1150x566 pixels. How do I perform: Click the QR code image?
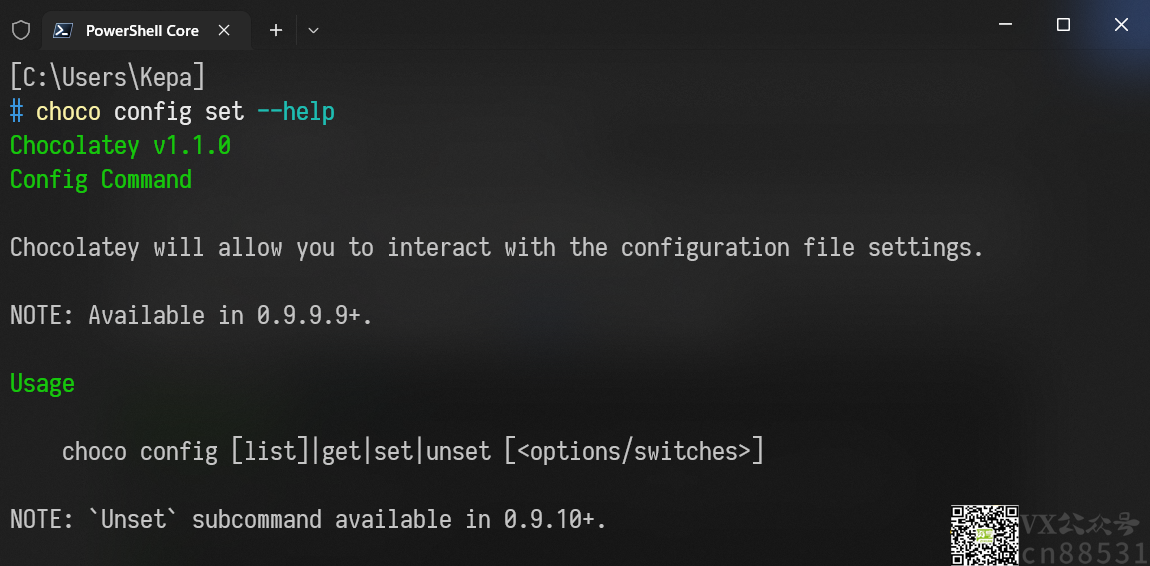point(984,535)
